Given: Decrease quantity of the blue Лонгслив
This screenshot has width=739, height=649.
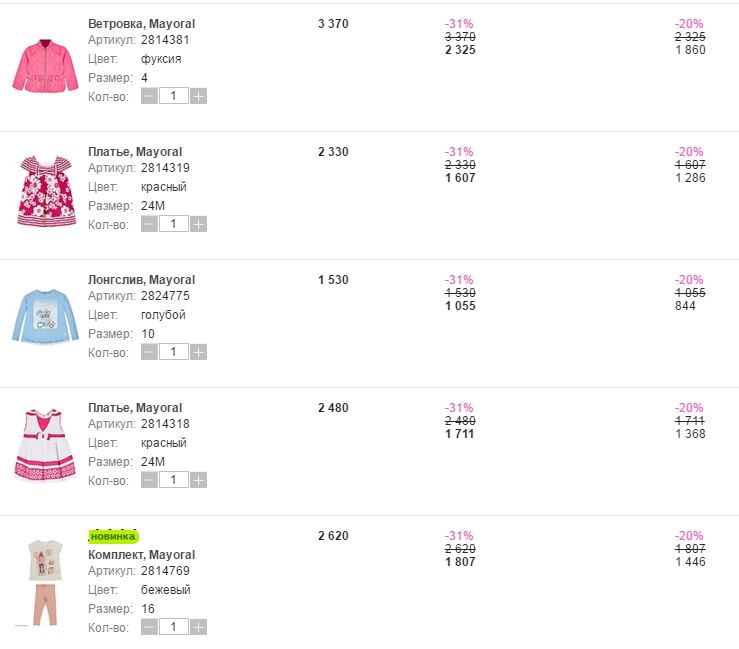Looking at the screenshot, I should (149, 352).
